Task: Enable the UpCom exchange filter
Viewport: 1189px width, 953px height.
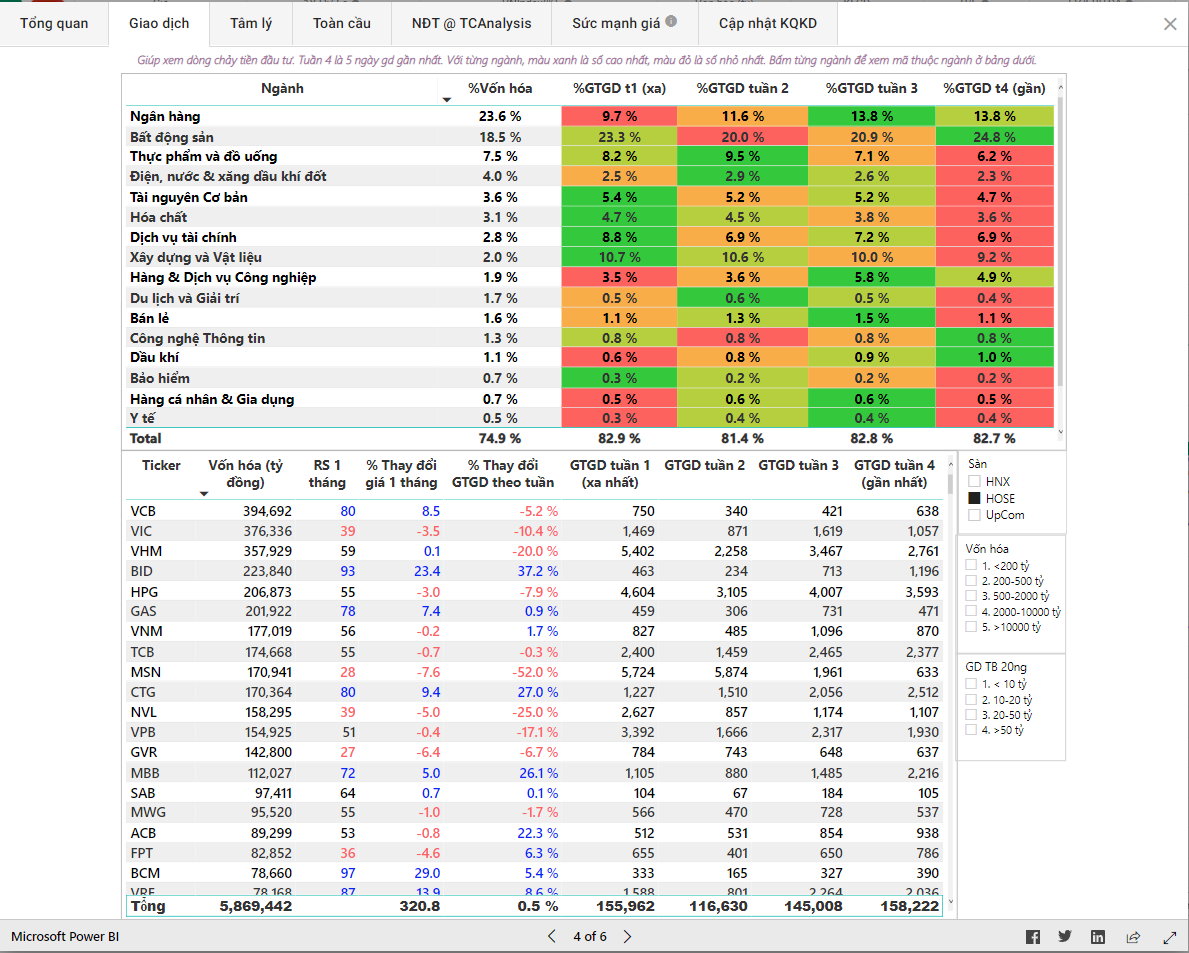Action: click(973, 515)
